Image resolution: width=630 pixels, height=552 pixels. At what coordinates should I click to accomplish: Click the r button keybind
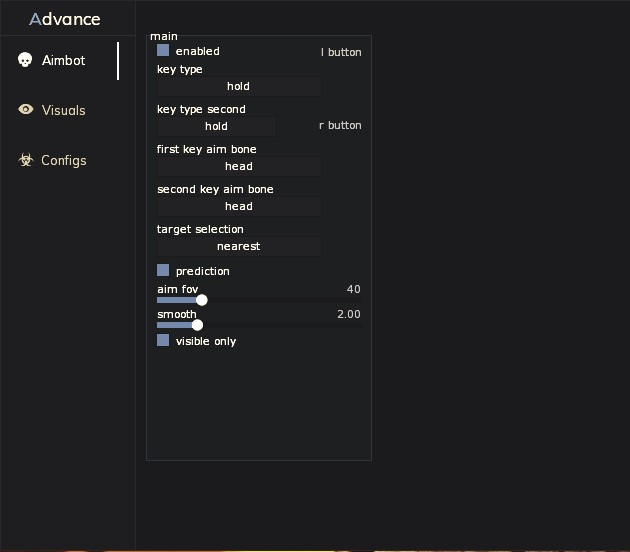click(x=340, y=125)
